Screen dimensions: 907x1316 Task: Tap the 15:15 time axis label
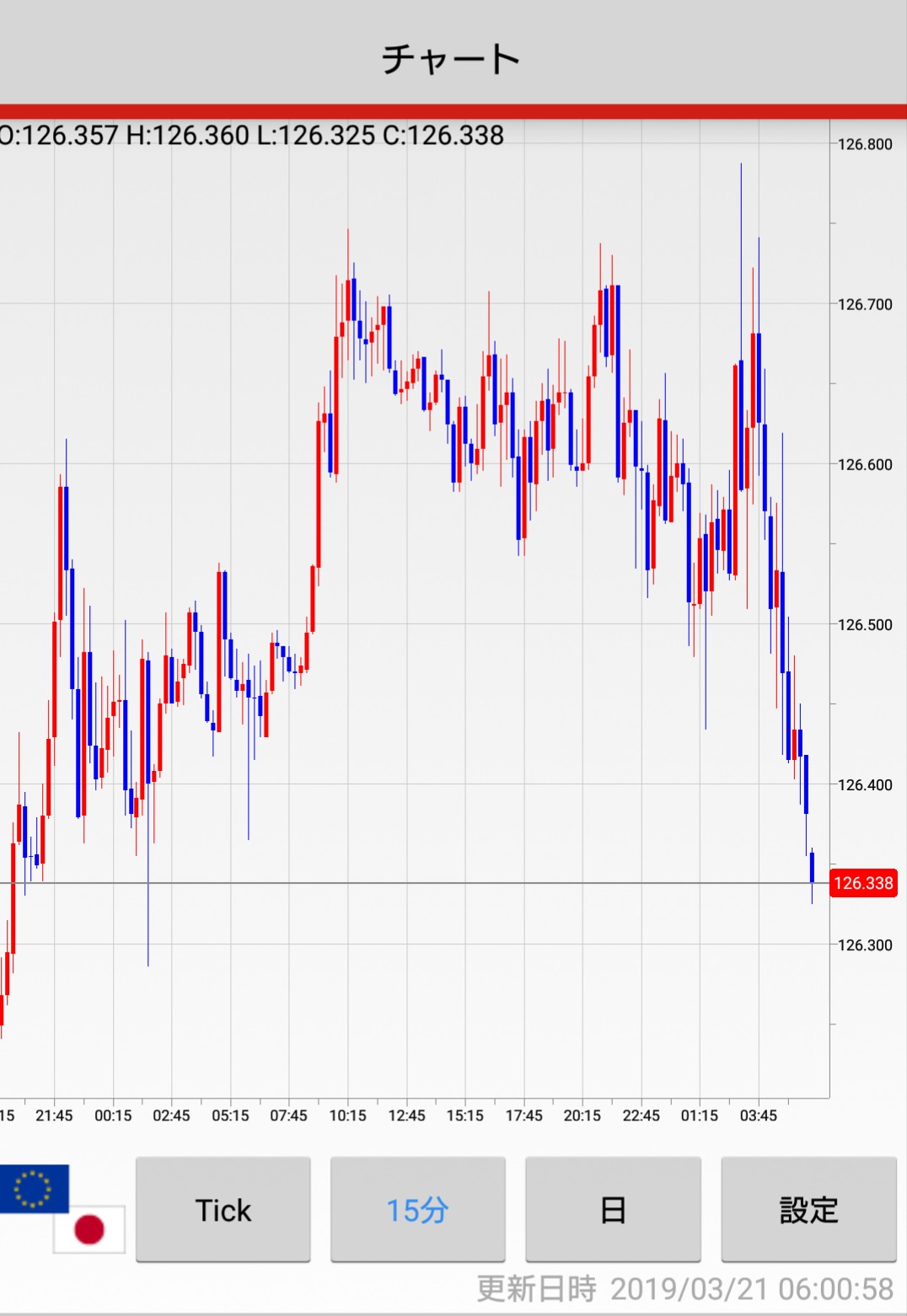click(464, 1115)
